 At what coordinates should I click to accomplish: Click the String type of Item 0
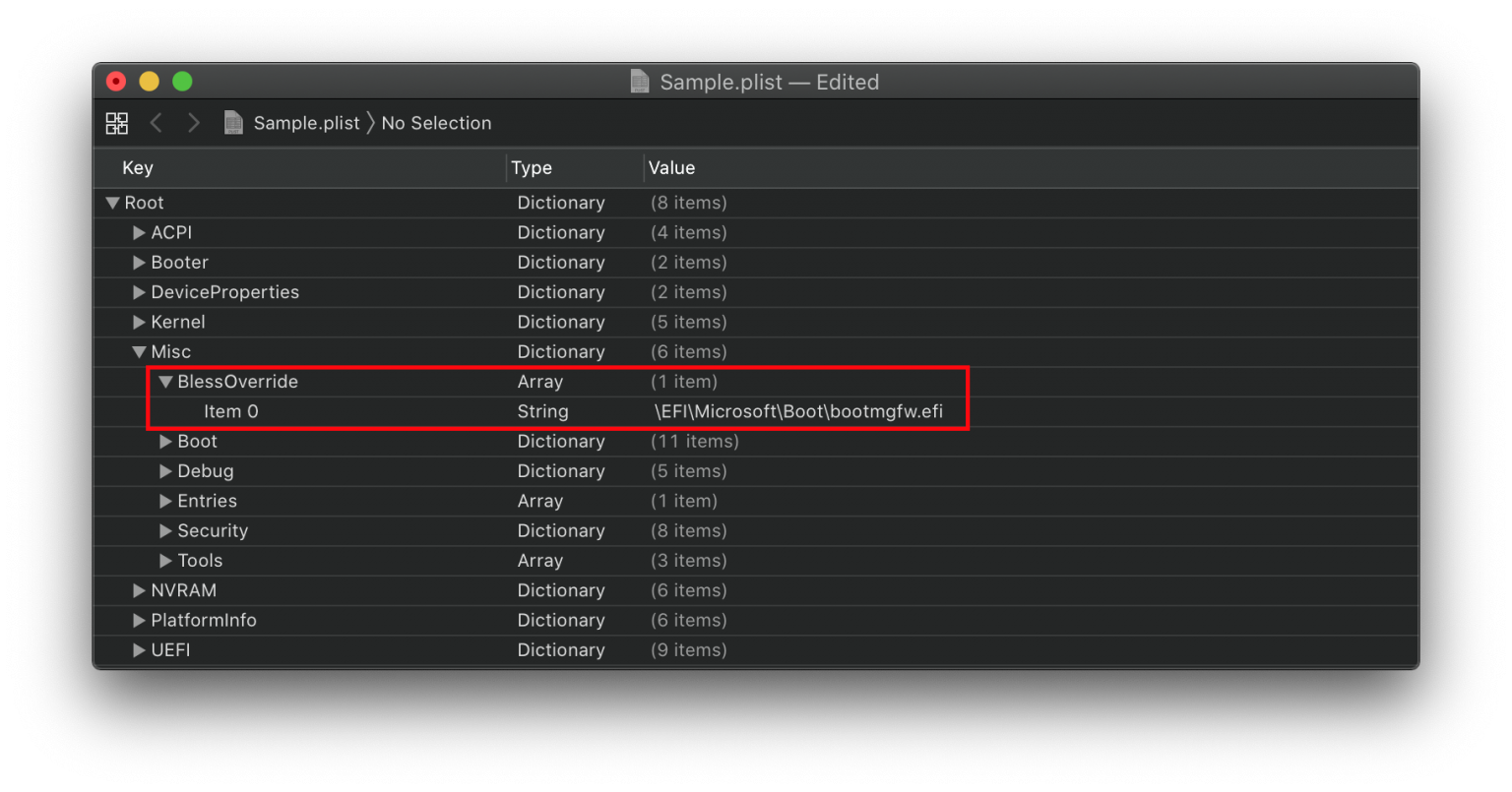[x=542, y=411]
